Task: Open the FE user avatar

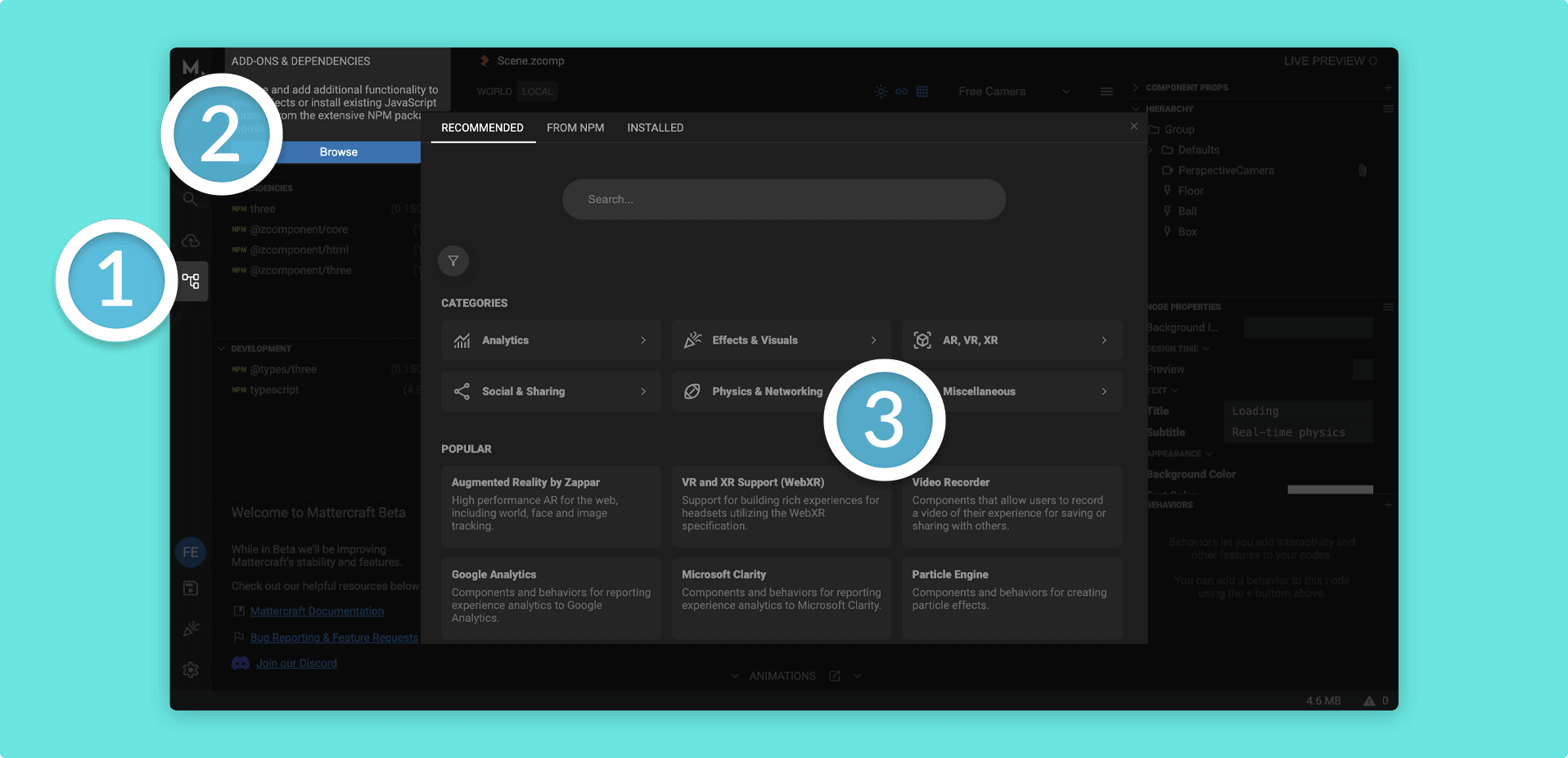Action: (x=191, y=552)
